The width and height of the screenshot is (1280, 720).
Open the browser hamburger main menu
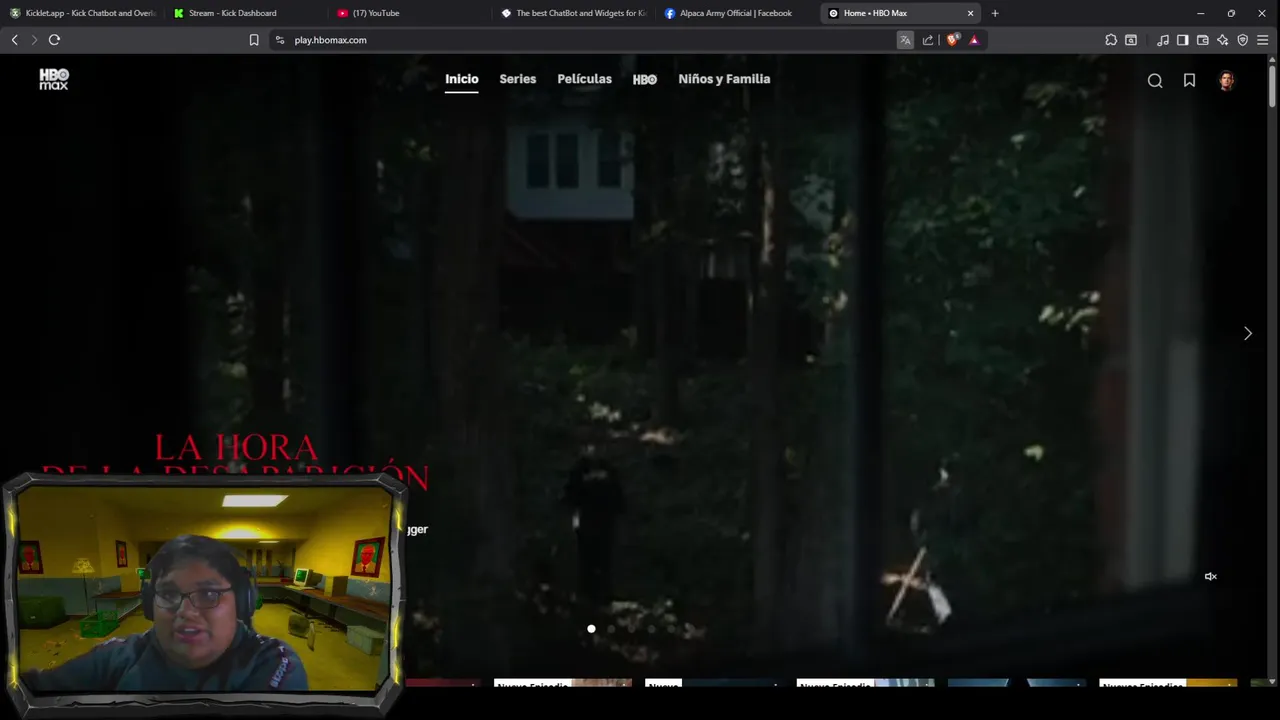pyautogui.click(x=1263, y=40)
